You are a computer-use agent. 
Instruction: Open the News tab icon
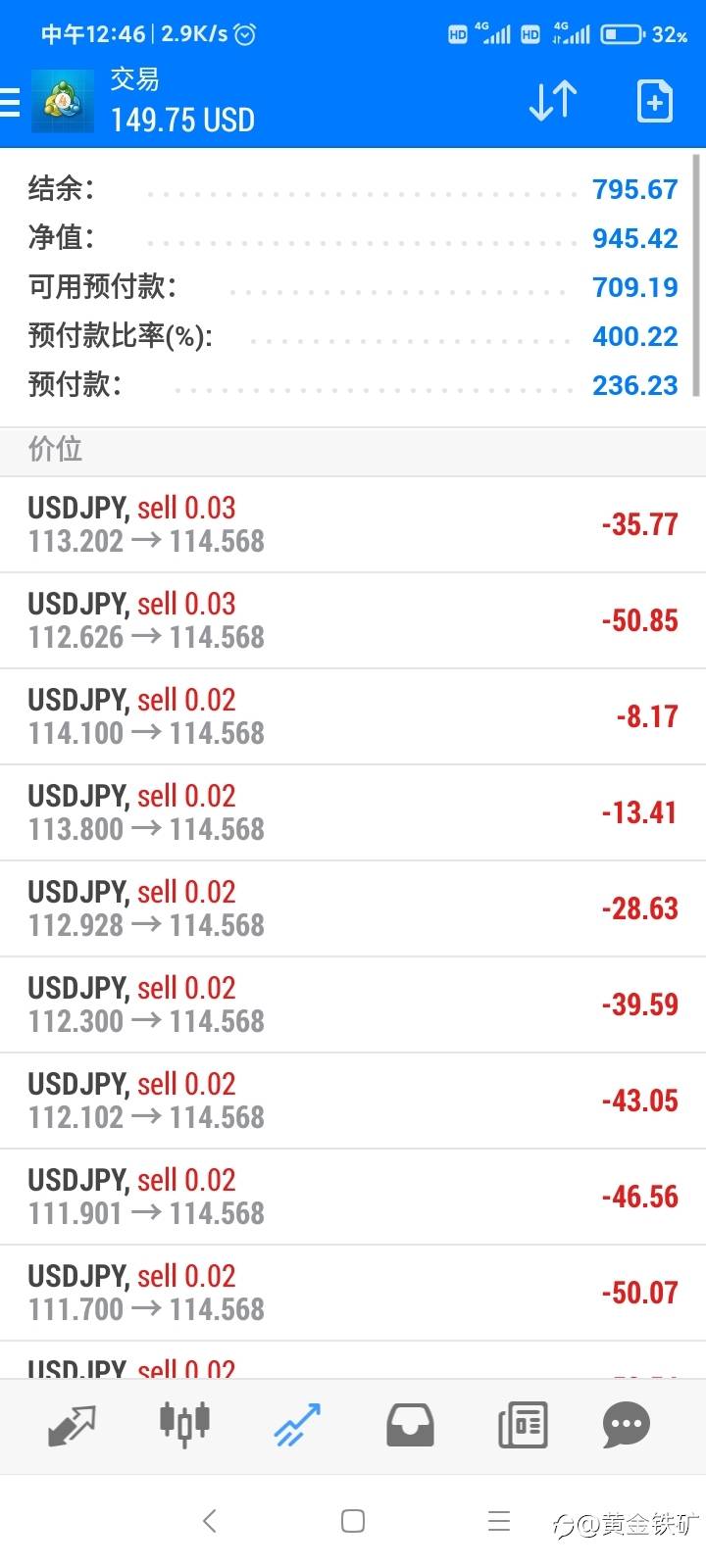(523, 1425)
